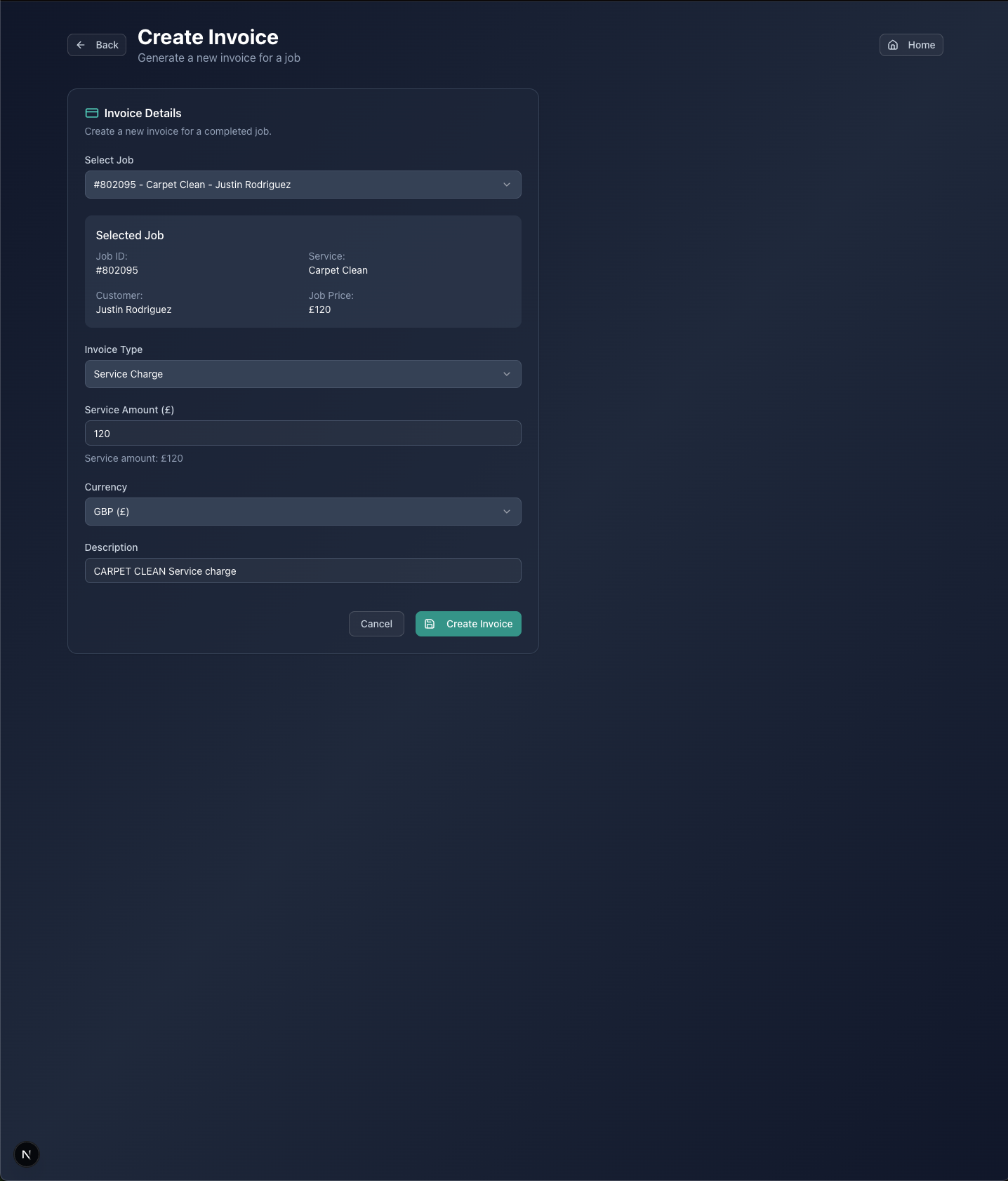Focus the Service Amount input field
This screenshot has height=1181, width=1008.
point(303,433)
